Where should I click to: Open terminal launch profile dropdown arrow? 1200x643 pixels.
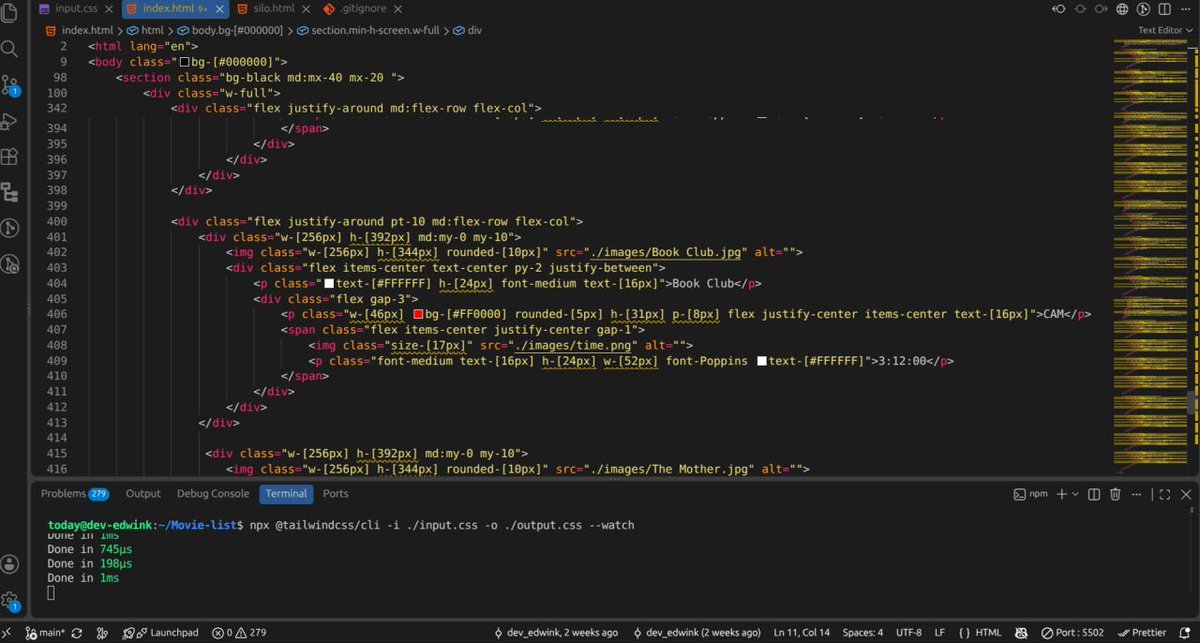(1075, 494)
